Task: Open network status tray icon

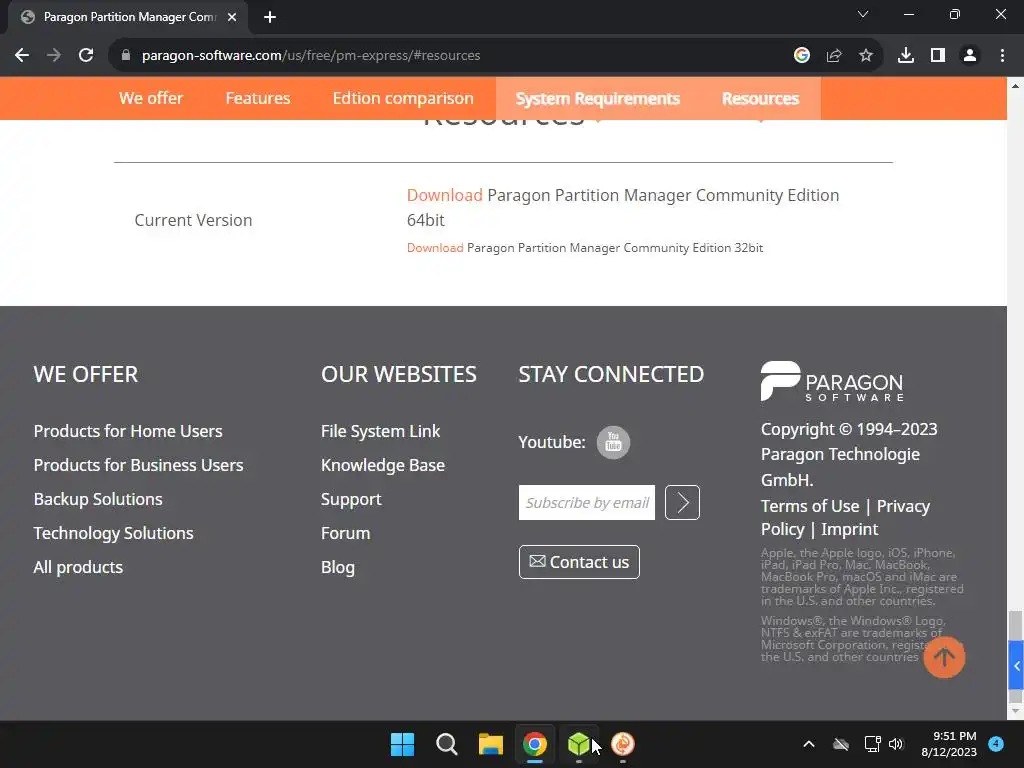Action: 872,744
